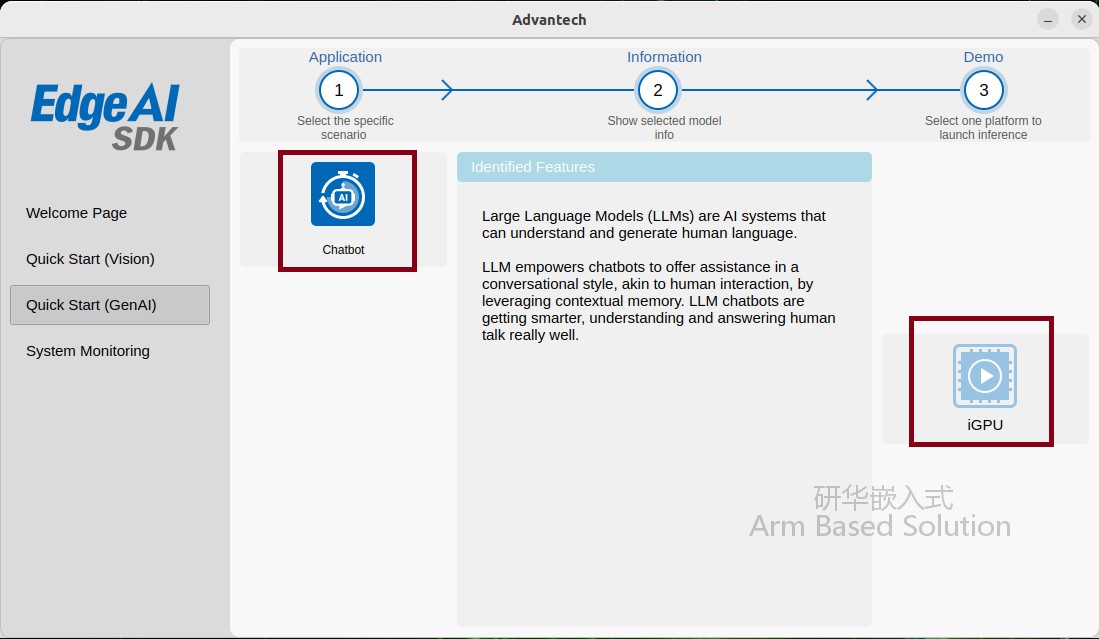Screen dimensions: 1099x639
Task: Click 'Show selected model info' text
Action: click(x=664, y=128)
